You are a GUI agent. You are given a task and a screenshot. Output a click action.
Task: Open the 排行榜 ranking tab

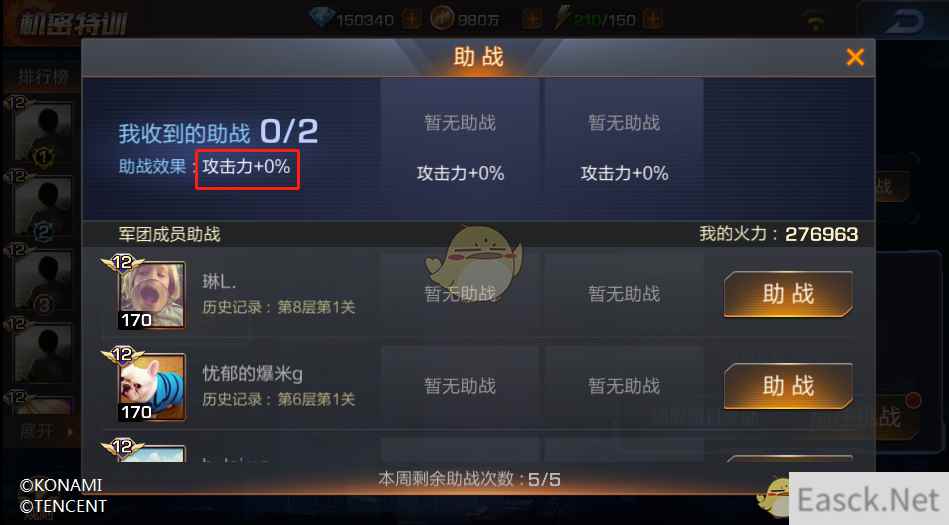coord(44,78)
